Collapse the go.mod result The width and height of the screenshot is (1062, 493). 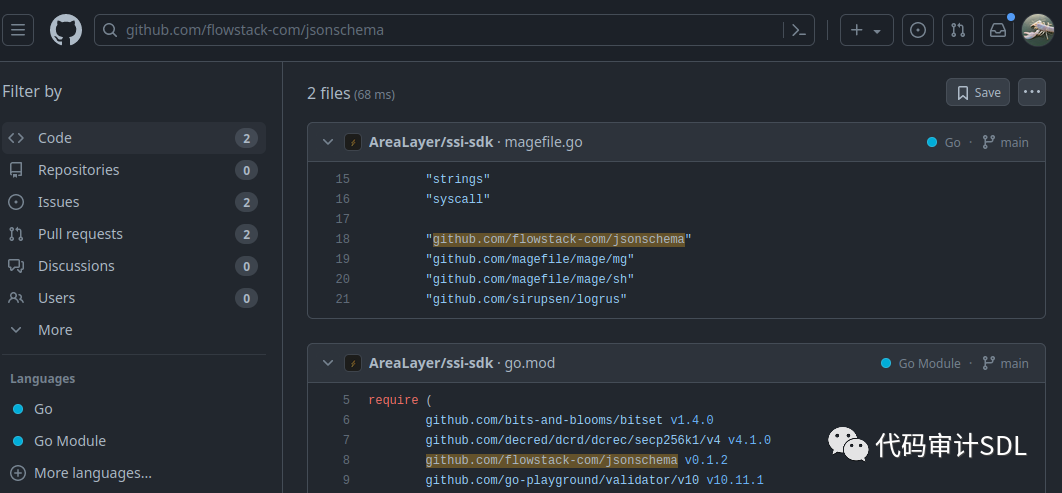coord(327,363)
